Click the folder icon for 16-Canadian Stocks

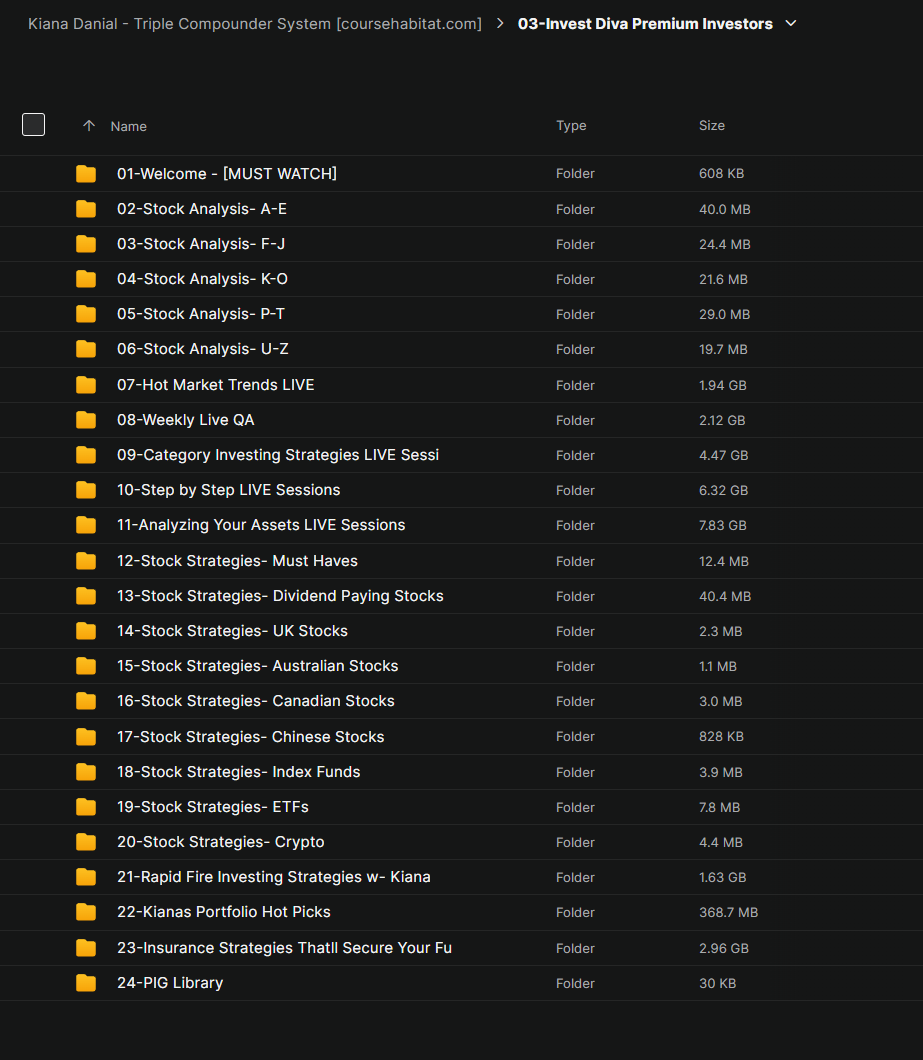[86, 702]
